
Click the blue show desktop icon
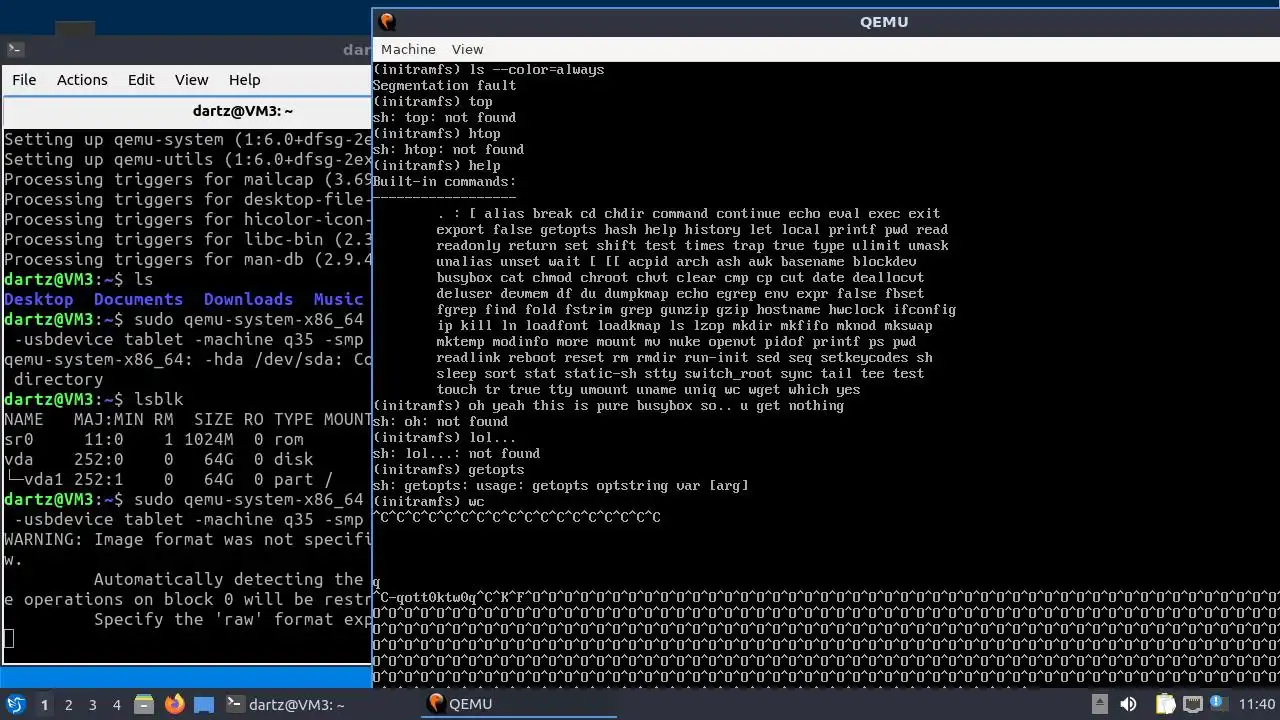point(204,704)
